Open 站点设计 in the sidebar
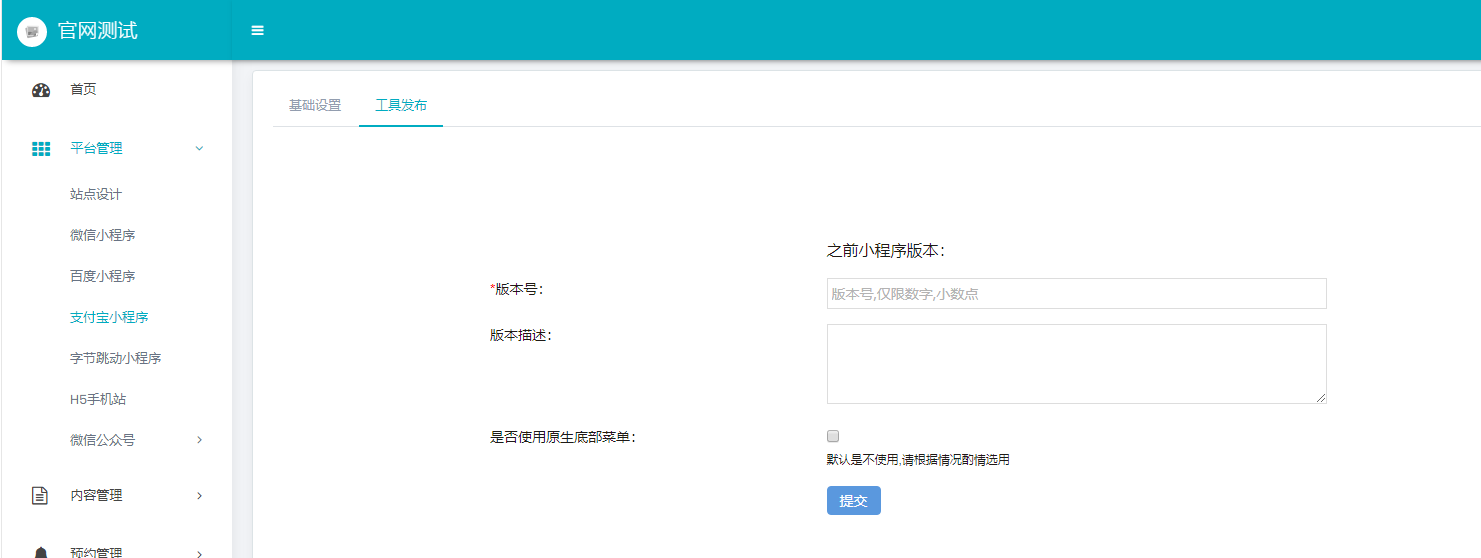Viewport: 1481px width, 558px height. (x=96, y=195)
